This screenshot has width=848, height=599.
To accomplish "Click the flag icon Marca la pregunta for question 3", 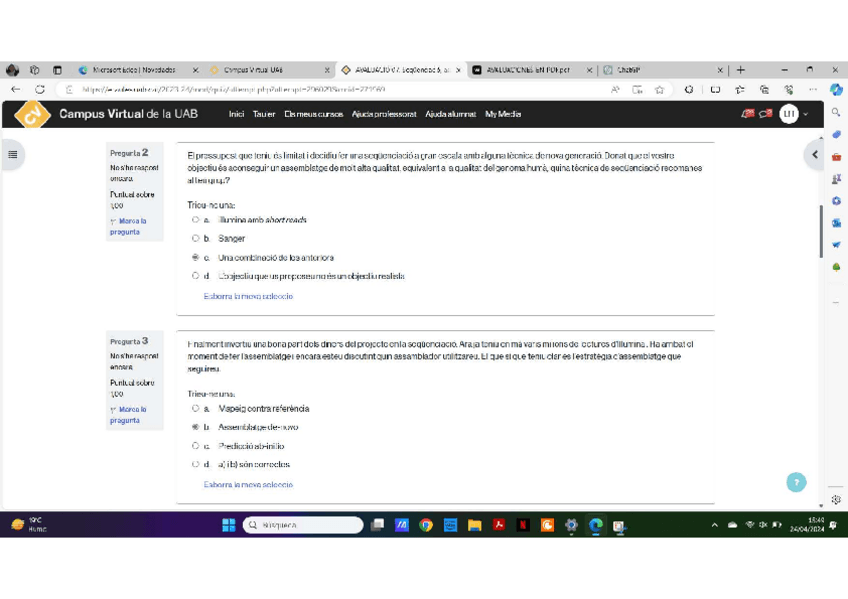I will tap(113, 410).
